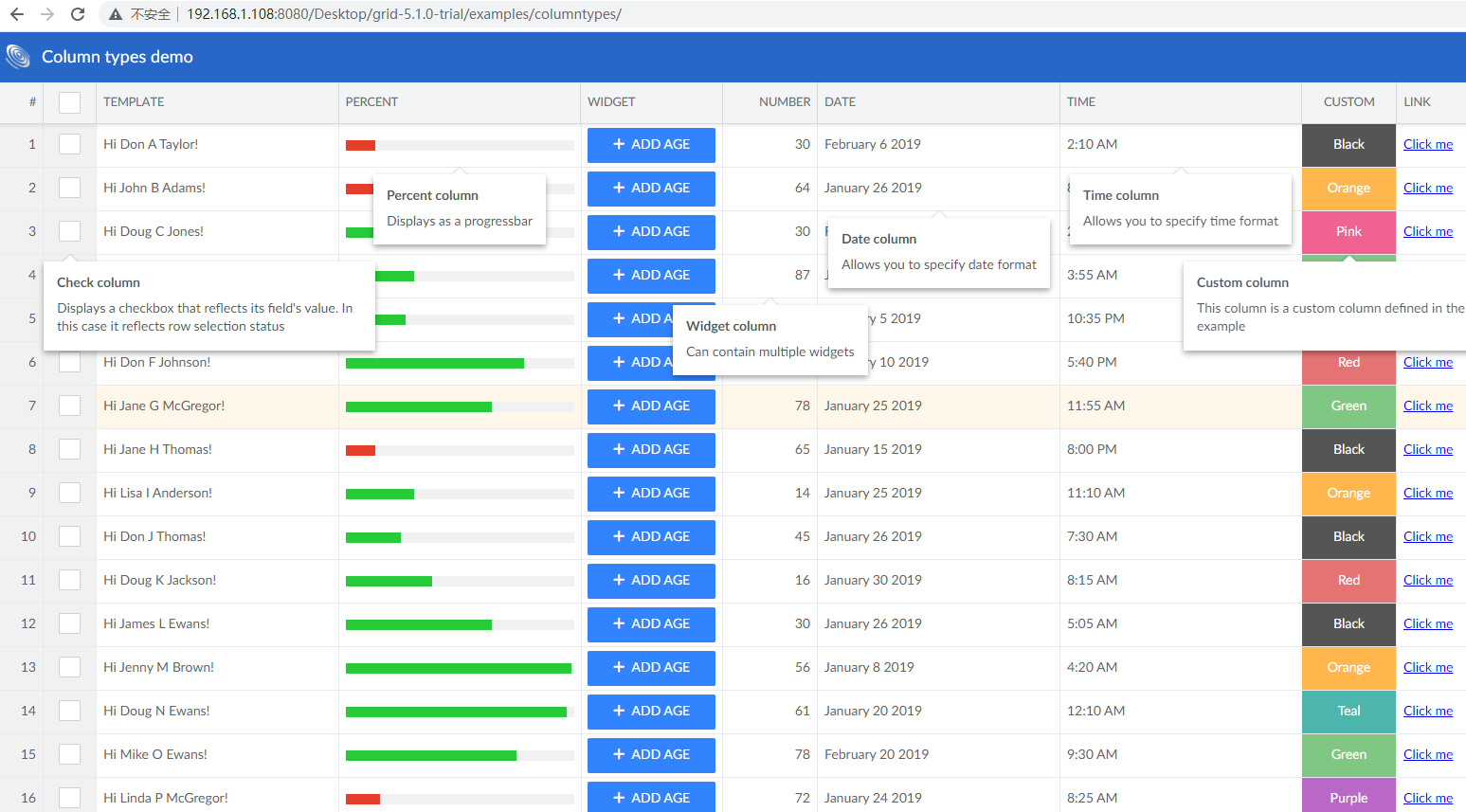Open the 'Click me' link on row 1
1466x812 pixels.
[x=1428, y=144]
